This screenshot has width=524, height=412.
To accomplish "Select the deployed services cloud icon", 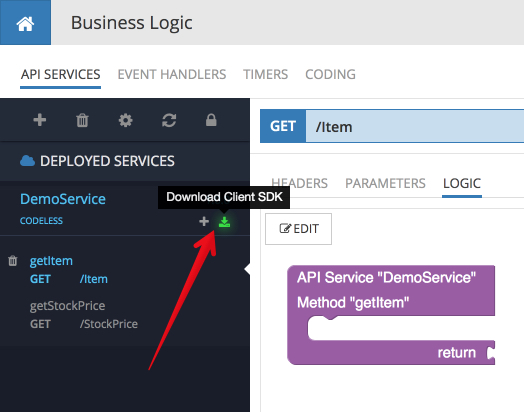I will coord(27,161).
